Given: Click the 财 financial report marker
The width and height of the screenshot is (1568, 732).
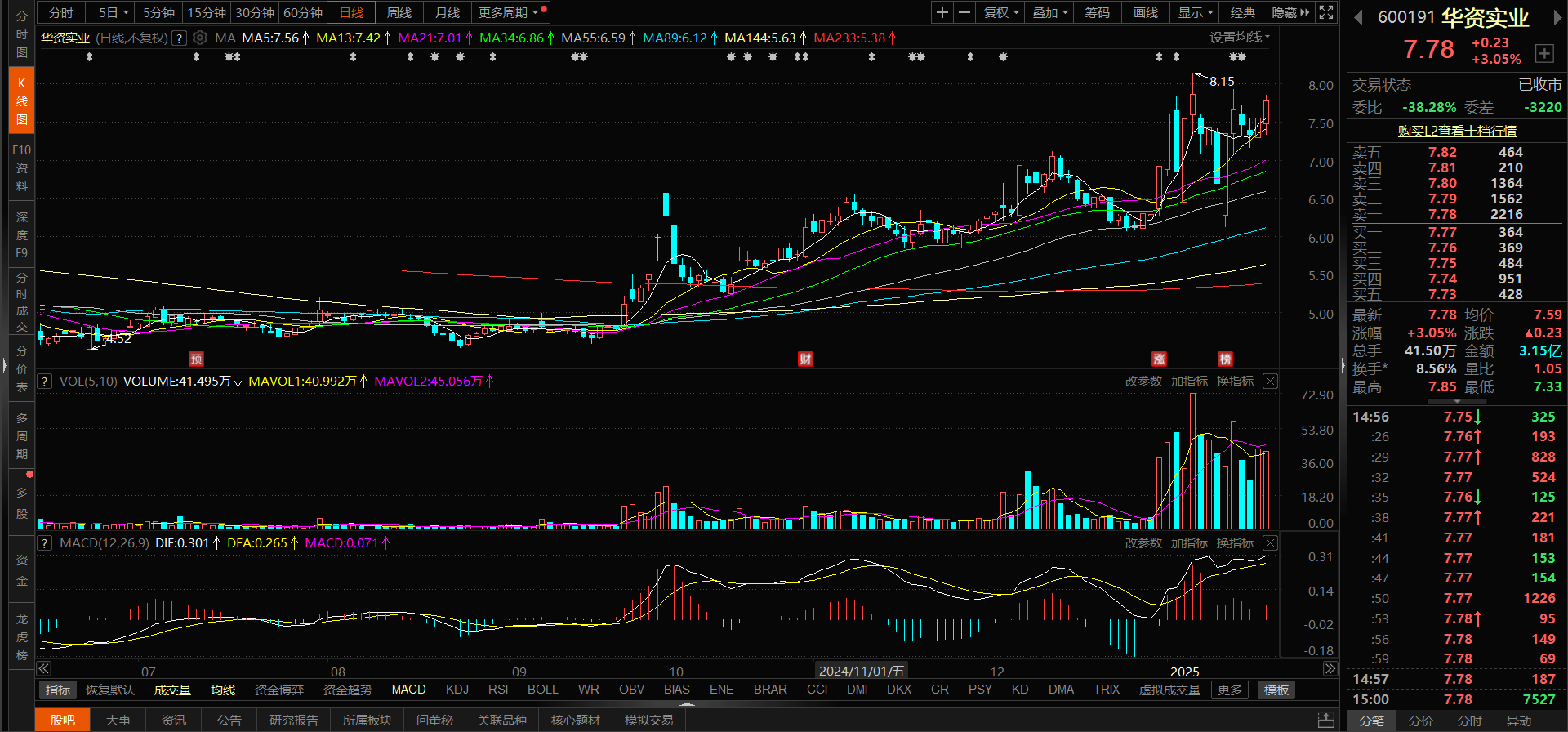Looking at the screenshot, I should coord(805,359).
